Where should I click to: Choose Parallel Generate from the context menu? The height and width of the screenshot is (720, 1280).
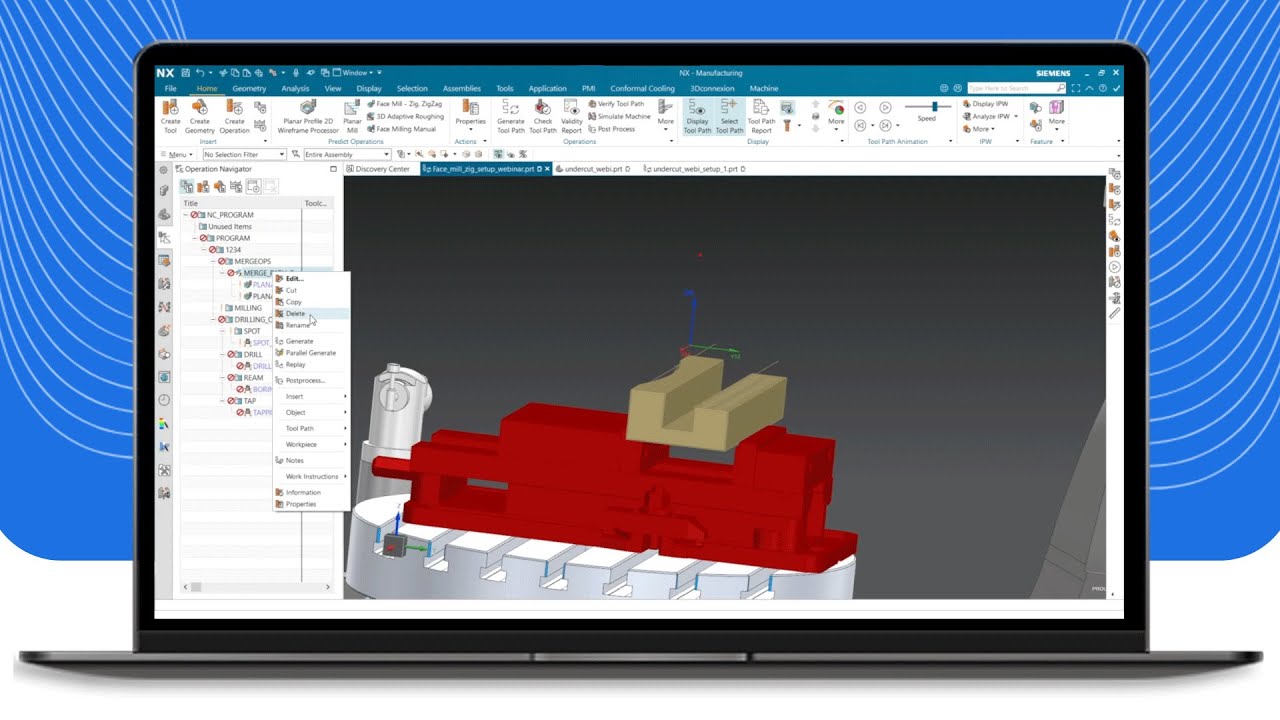click(312, 353)
